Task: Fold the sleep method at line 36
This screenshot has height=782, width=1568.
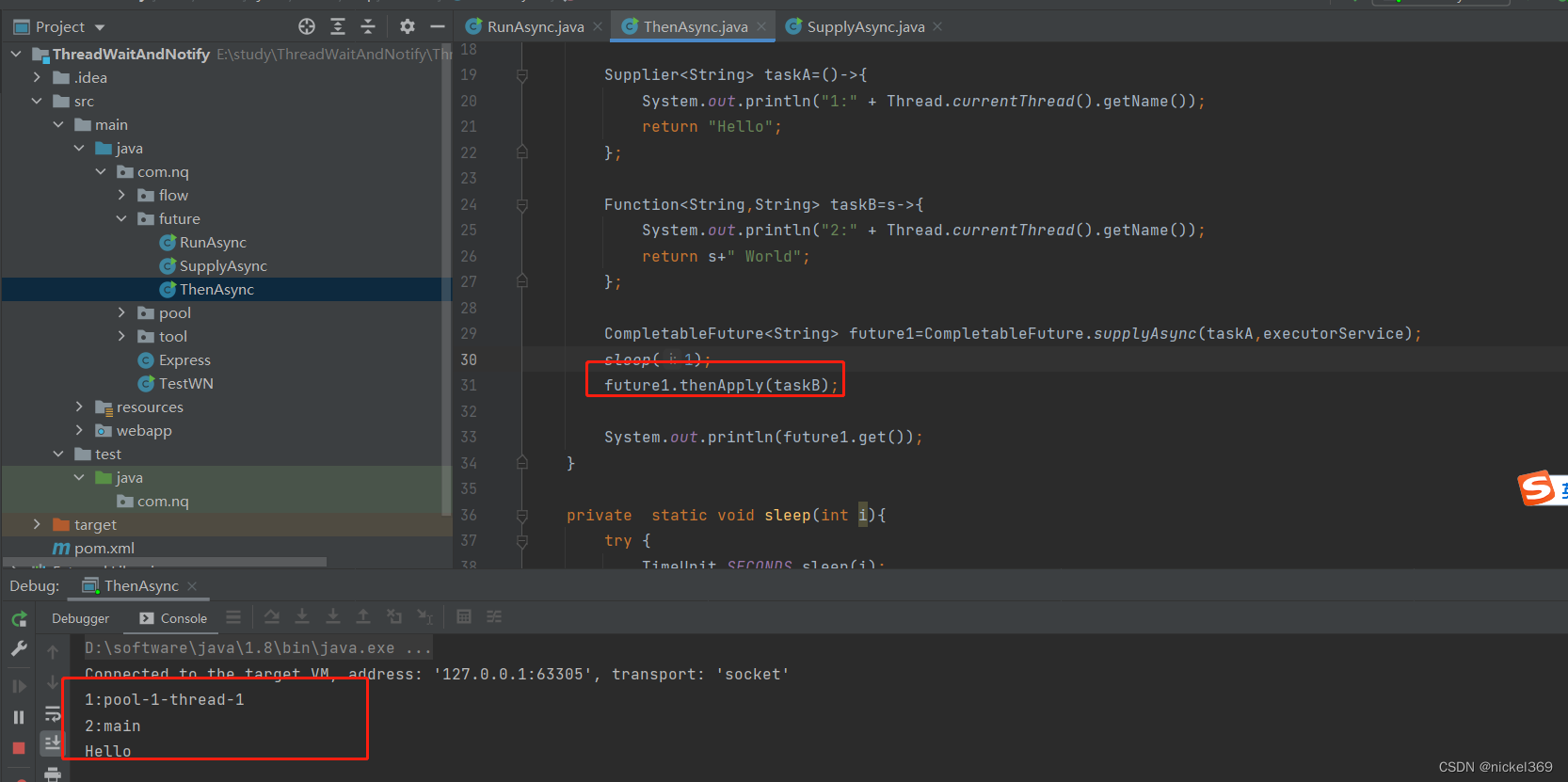Action: [522, 516]
